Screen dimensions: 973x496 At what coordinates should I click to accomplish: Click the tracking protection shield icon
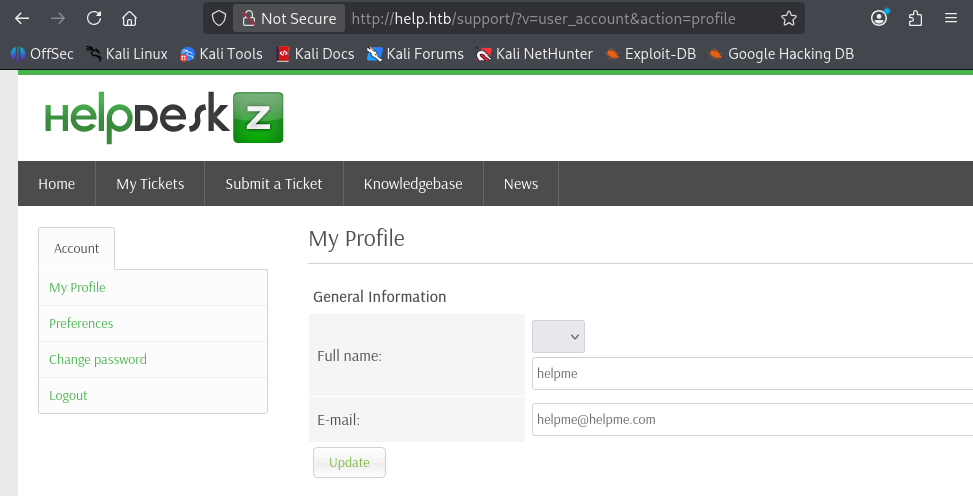point(219,18)
